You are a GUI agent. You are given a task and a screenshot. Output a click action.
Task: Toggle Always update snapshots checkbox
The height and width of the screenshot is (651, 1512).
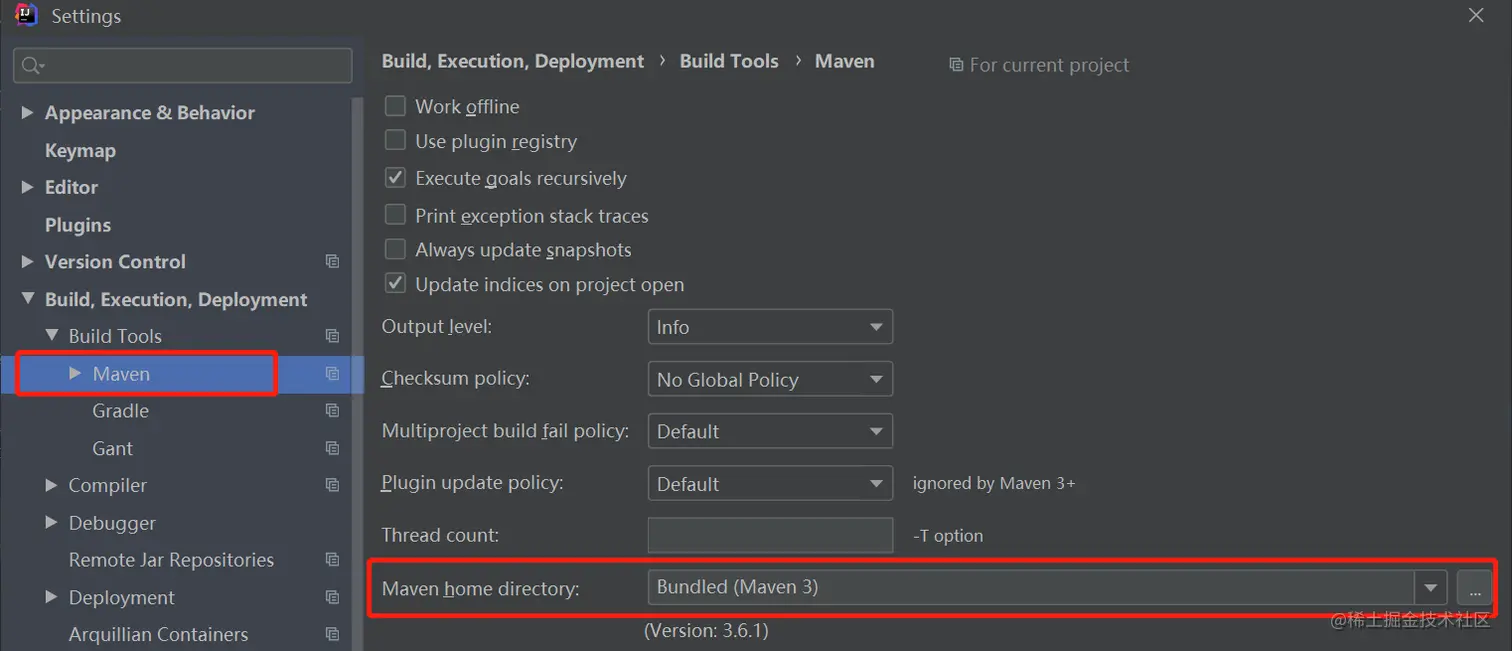[x=396, y=249]
